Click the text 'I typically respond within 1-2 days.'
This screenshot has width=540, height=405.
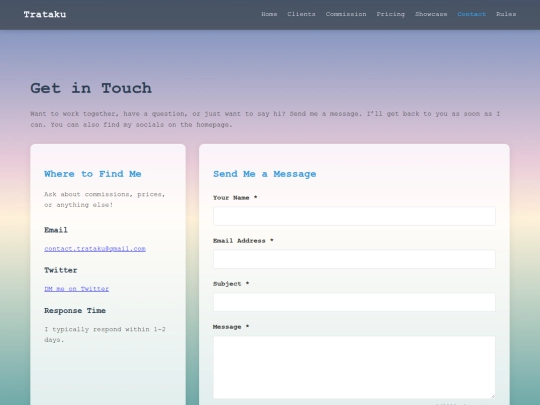(105, 334)
